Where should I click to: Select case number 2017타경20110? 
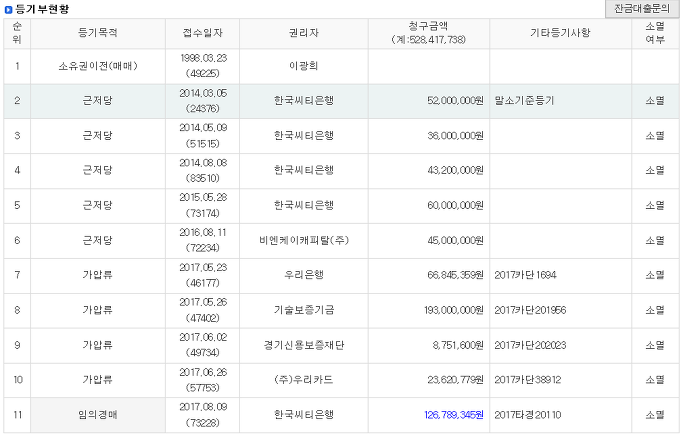(527, 415)
